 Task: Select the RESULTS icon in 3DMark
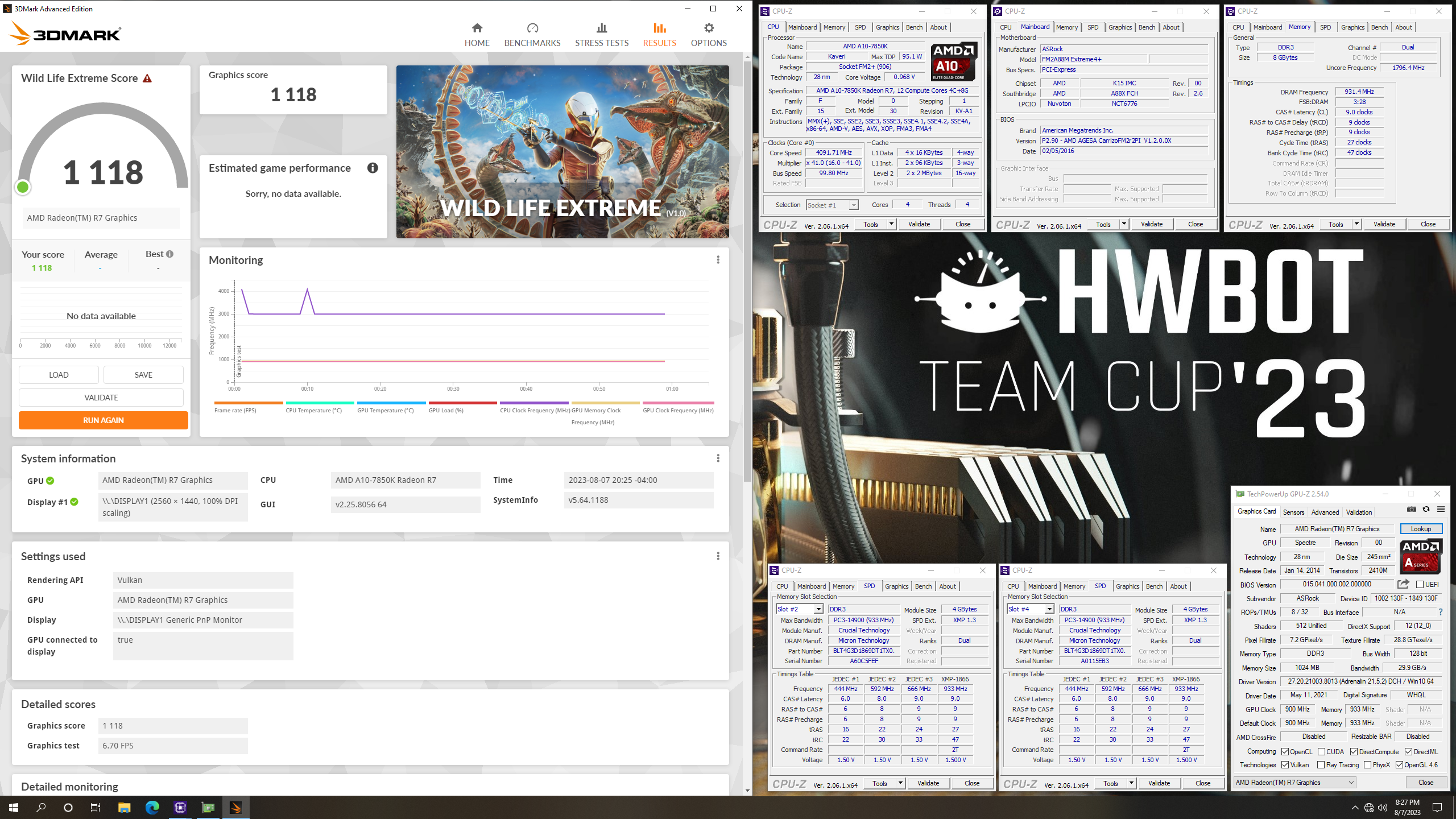659,28
